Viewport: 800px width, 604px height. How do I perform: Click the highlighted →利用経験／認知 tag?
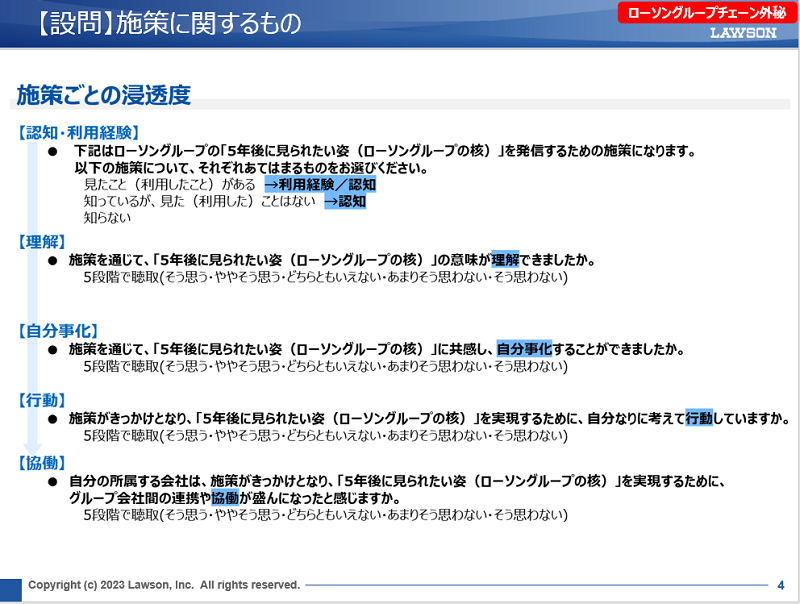(320, 184)
